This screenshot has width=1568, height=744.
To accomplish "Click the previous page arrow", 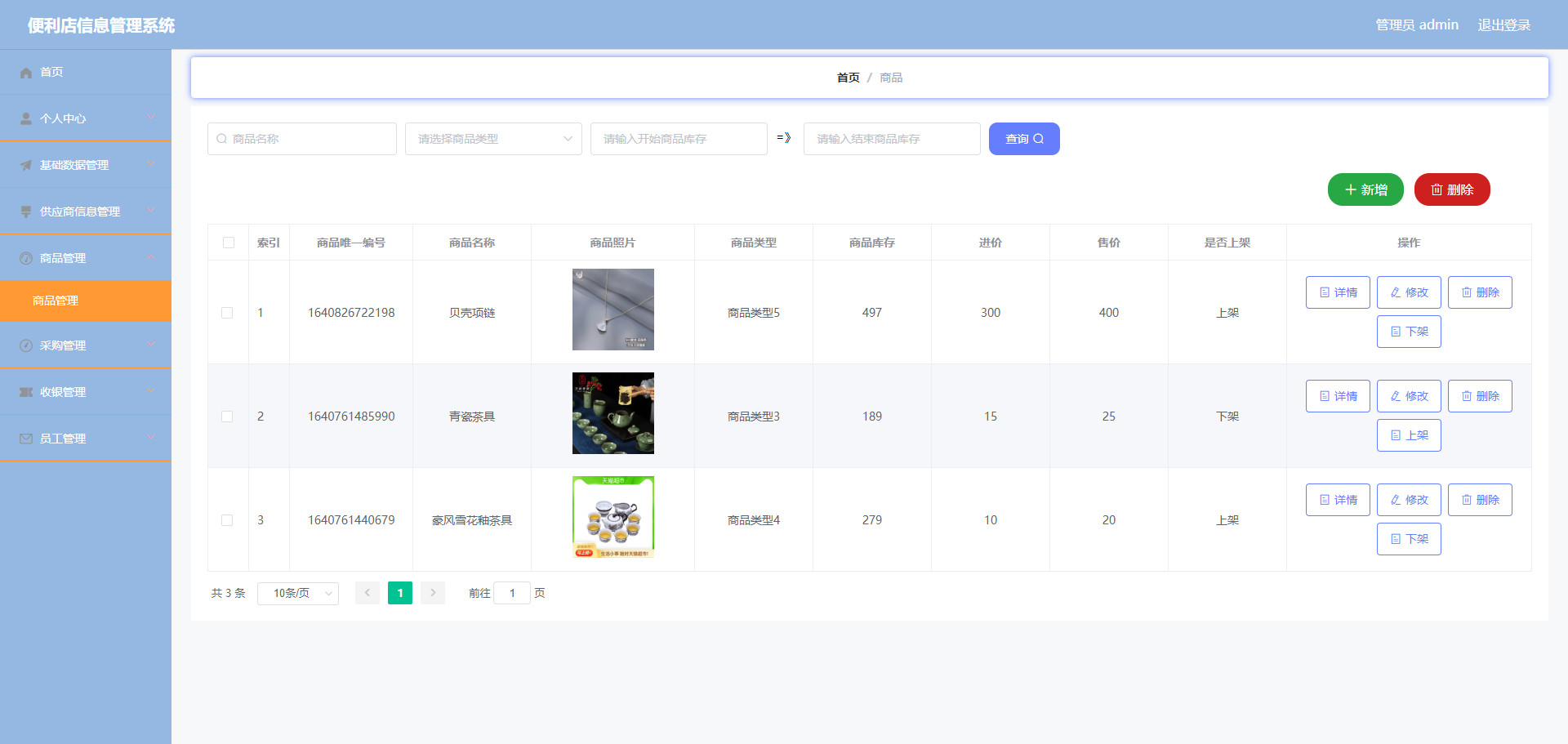I will coord(367,593).
